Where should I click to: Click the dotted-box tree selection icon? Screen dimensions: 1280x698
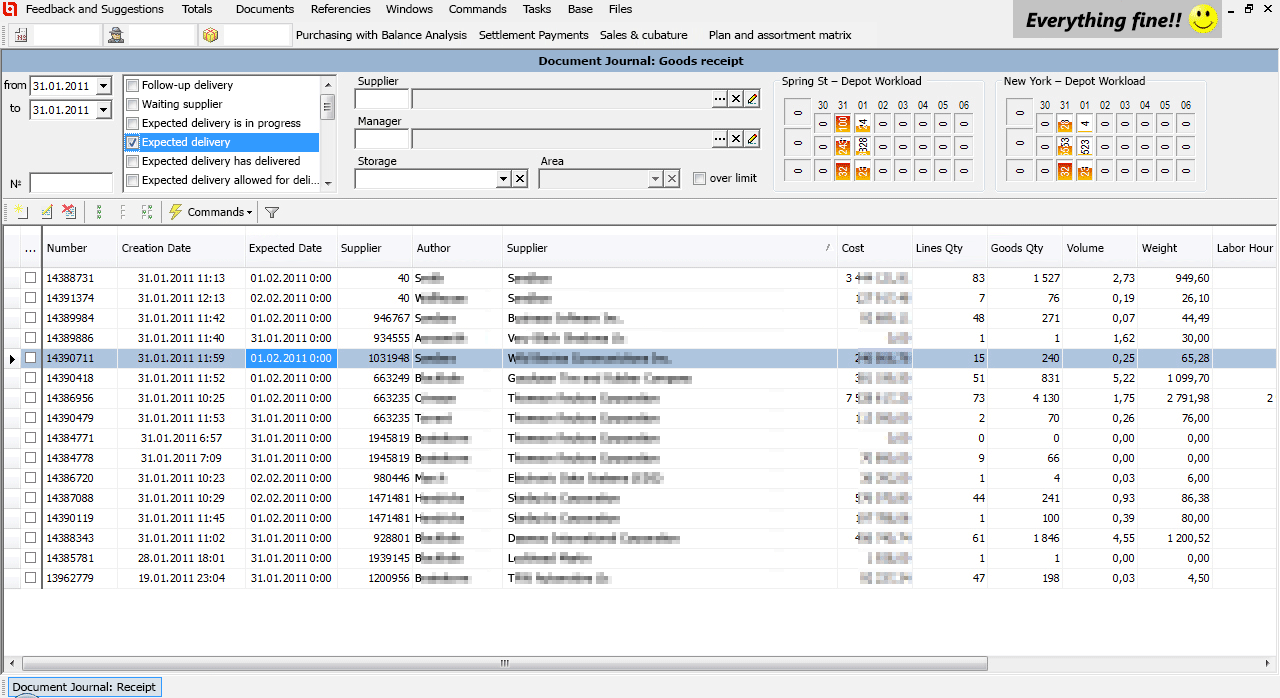click(147, 212)
